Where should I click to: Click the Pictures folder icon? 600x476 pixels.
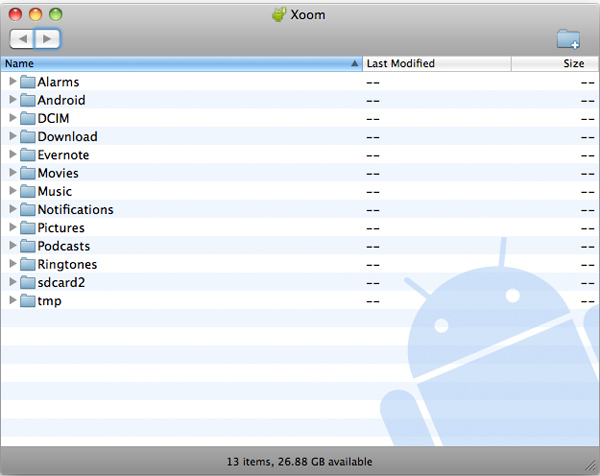[28, 228]
